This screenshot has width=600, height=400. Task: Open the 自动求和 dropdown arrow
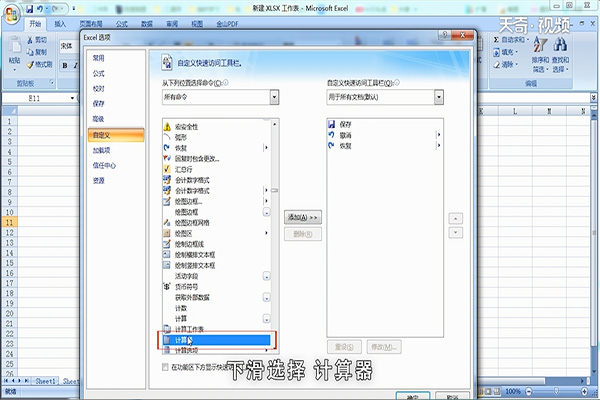tap(528, 39)
